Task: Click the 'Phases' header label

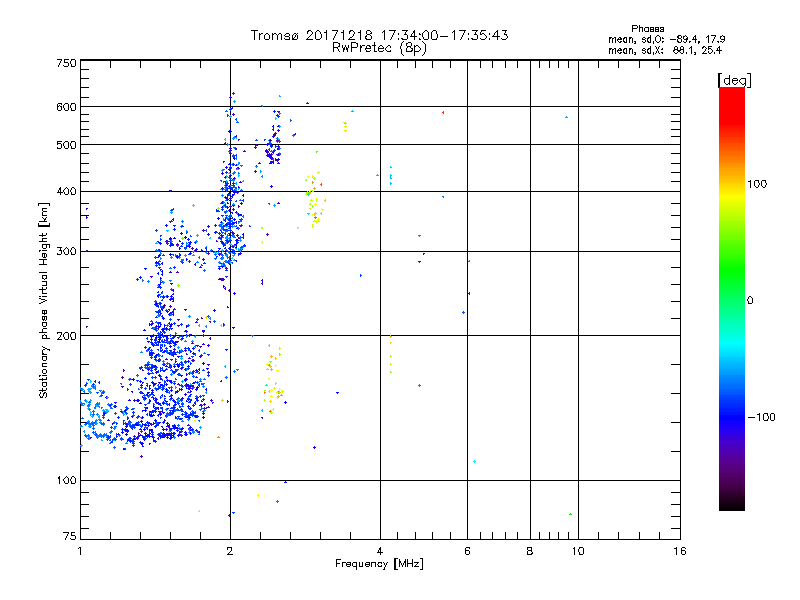Action: (647, 29)
